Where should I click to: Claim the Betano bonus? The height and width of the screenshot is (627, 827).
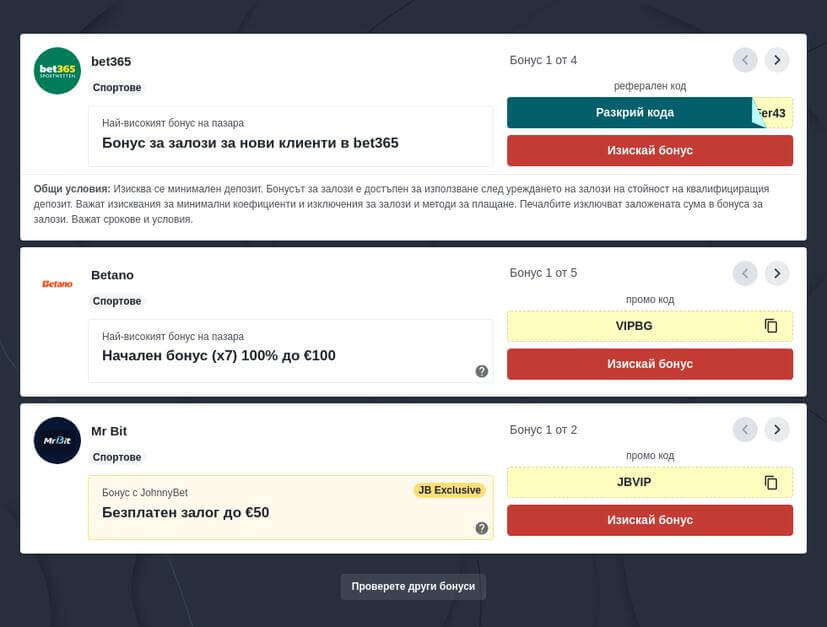pos(649,364)
